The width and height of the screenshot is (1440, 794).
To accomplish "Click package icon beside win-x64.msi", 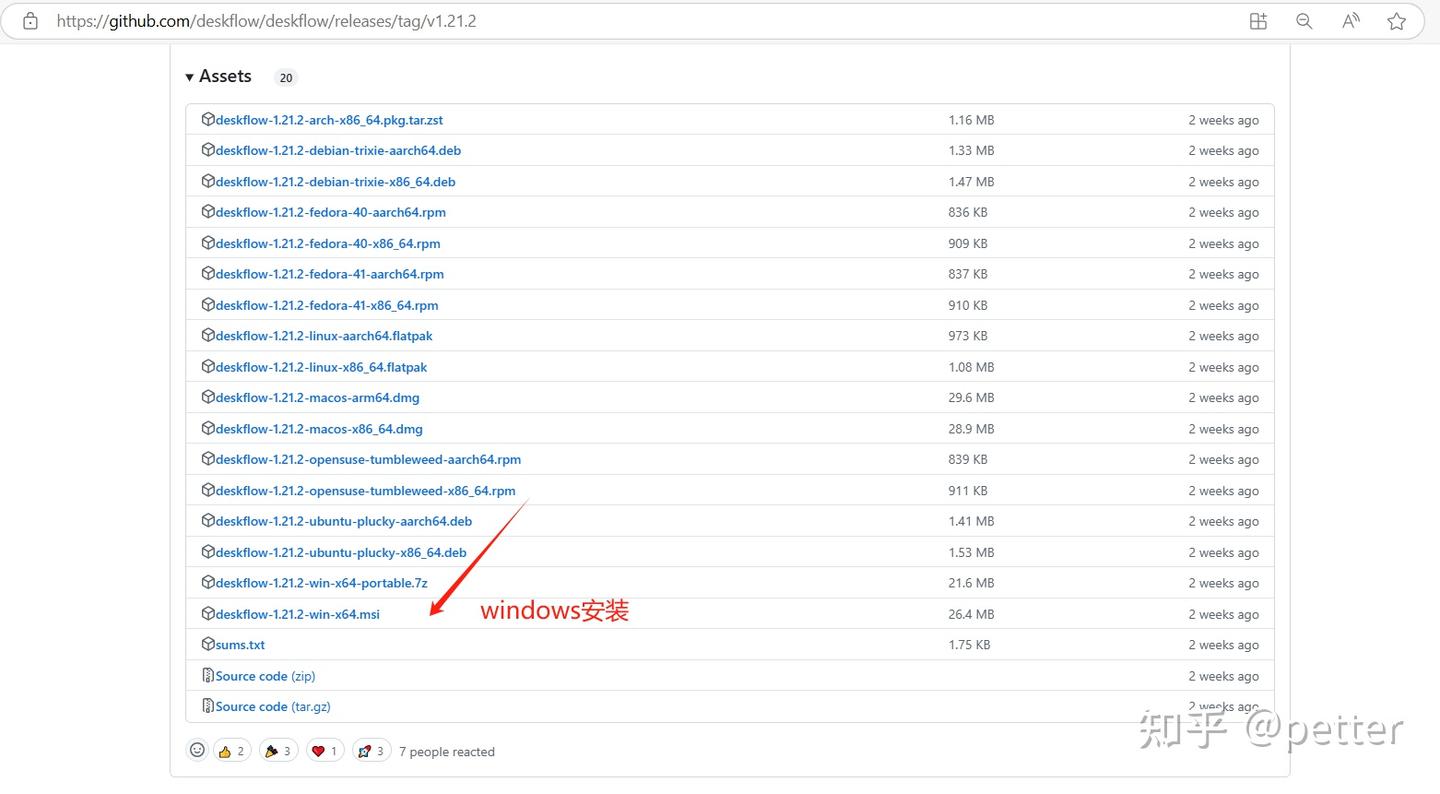I will pos(208,613).
